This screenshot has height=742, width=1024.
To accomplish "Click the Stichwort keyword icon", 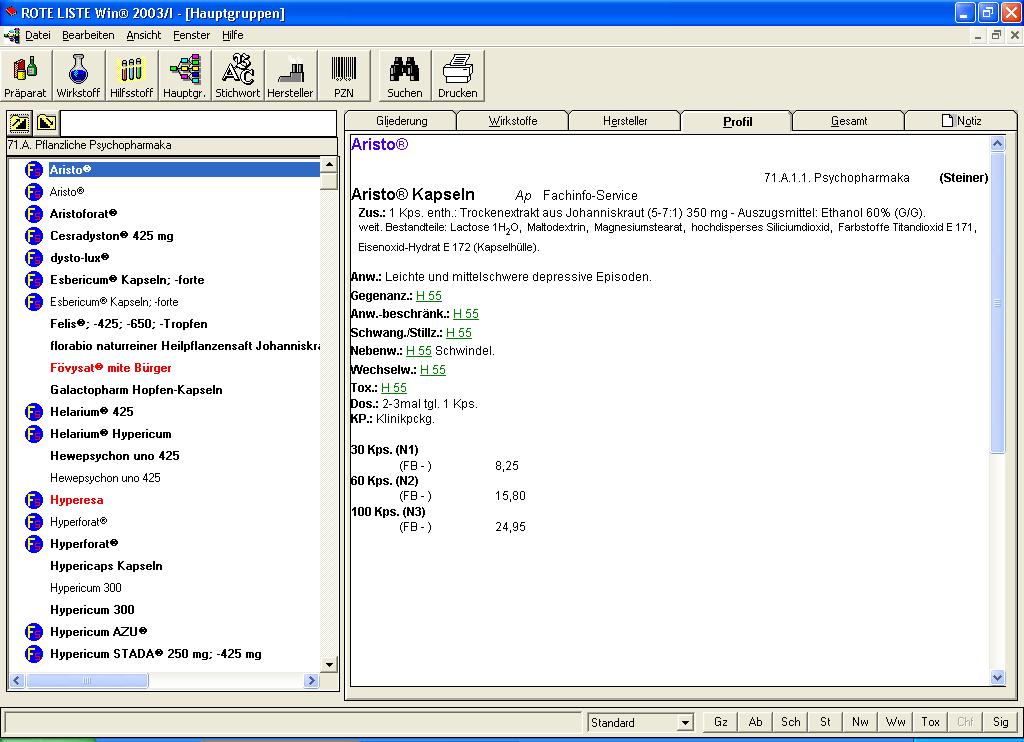I will coord(238,76).
